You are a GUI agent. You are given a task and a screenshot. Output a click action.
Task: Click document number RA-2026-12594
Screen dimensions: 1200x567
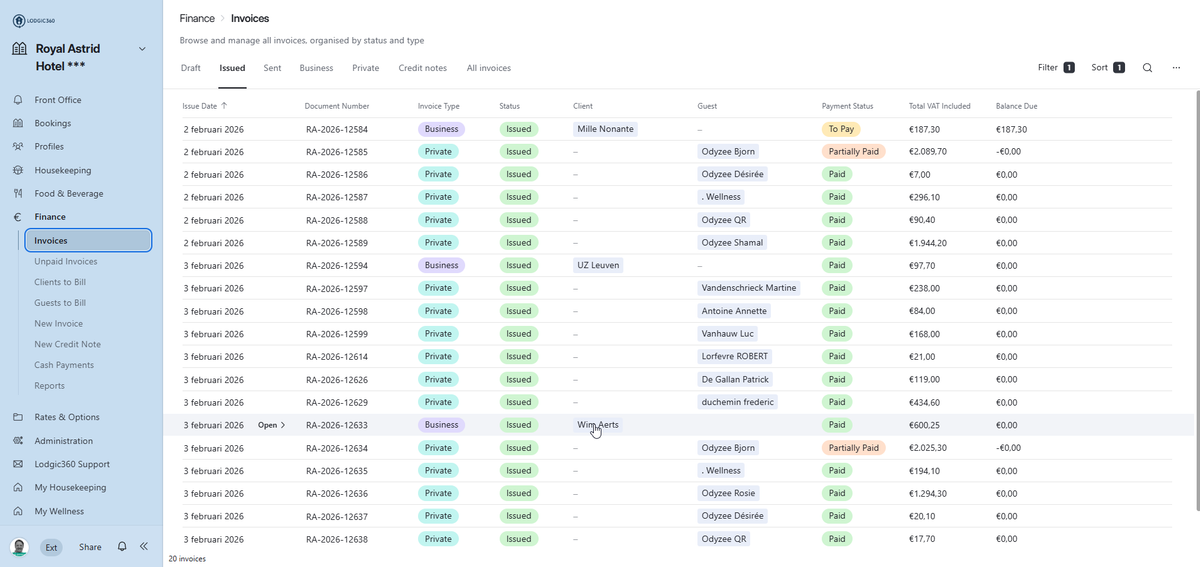336,266
